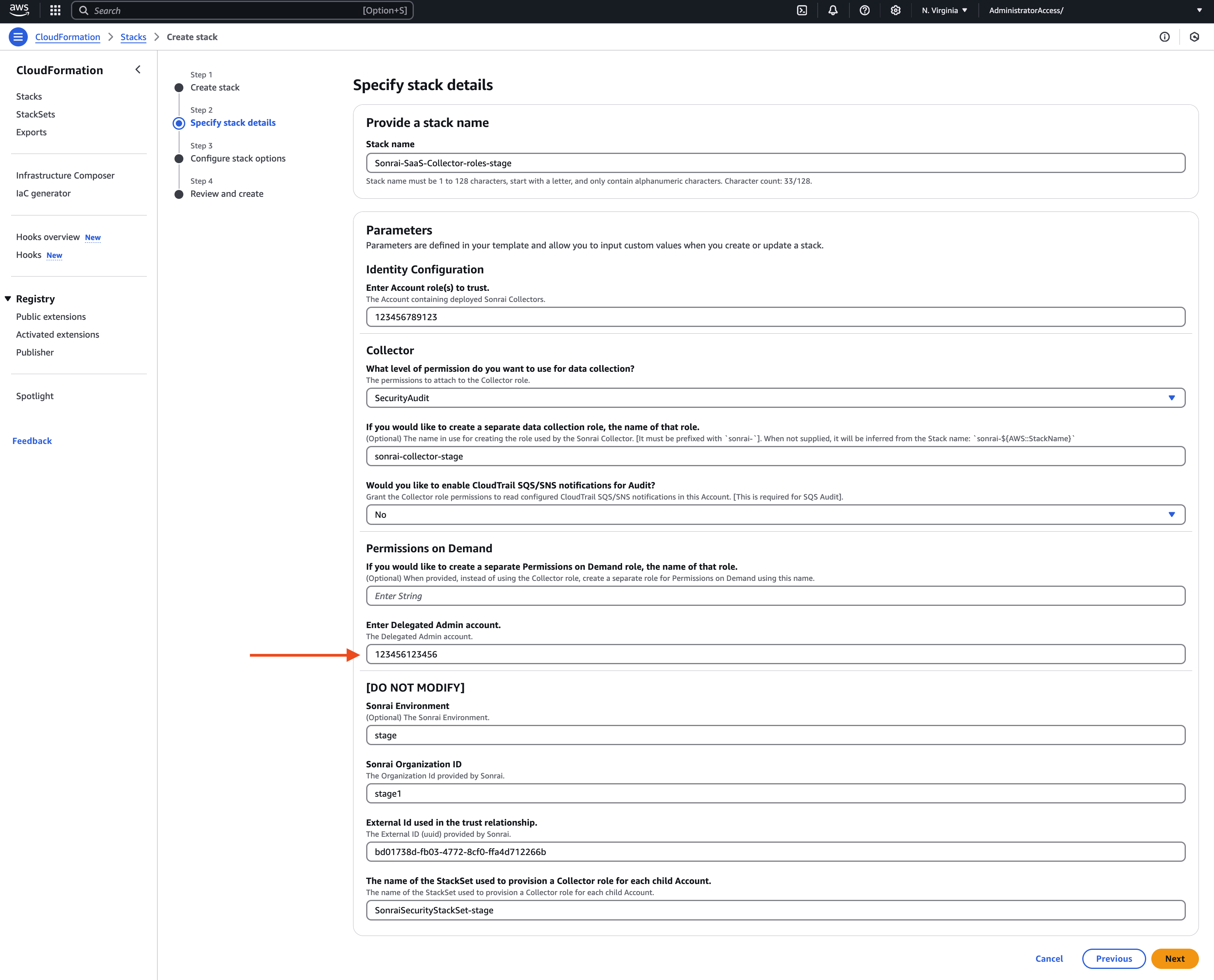Open Public extensions

point(51,317)
